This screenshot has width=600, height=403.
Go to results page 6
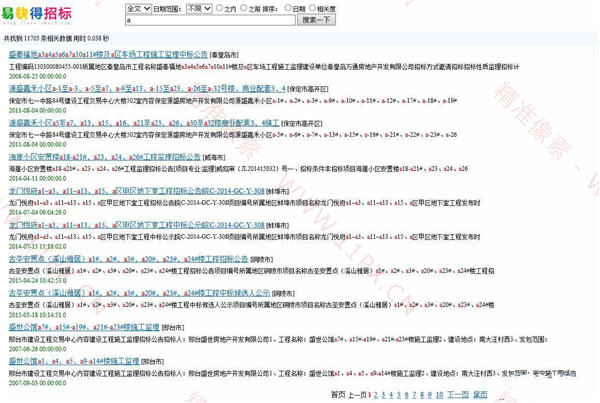click(406, 395)
